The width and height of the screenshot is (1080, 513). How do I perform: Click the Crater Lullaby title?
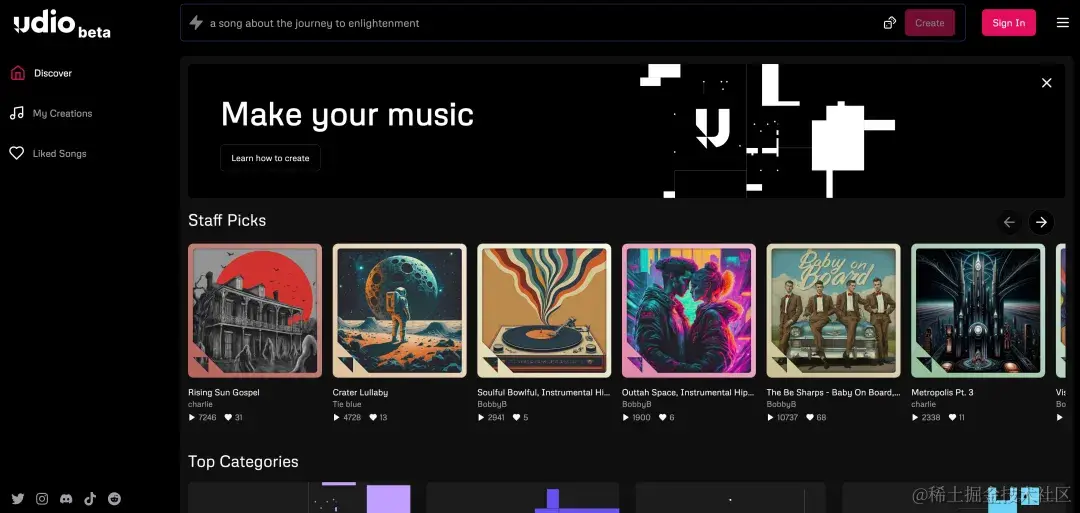[360, 392]
